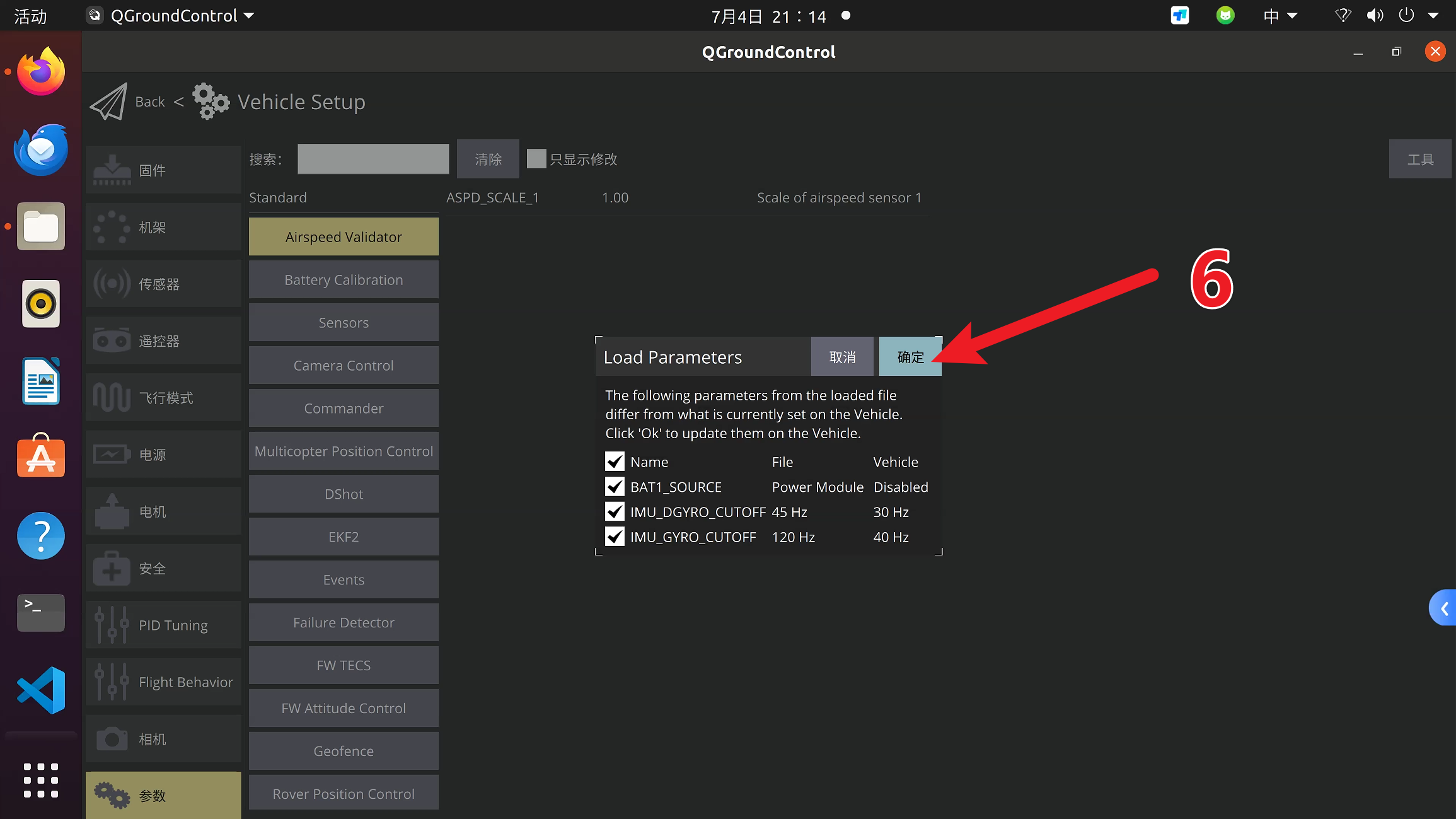The height and width of the screenshot is (819, 1456).
Task: Open the 中 input method dropdown
Action: point(1280,16)
